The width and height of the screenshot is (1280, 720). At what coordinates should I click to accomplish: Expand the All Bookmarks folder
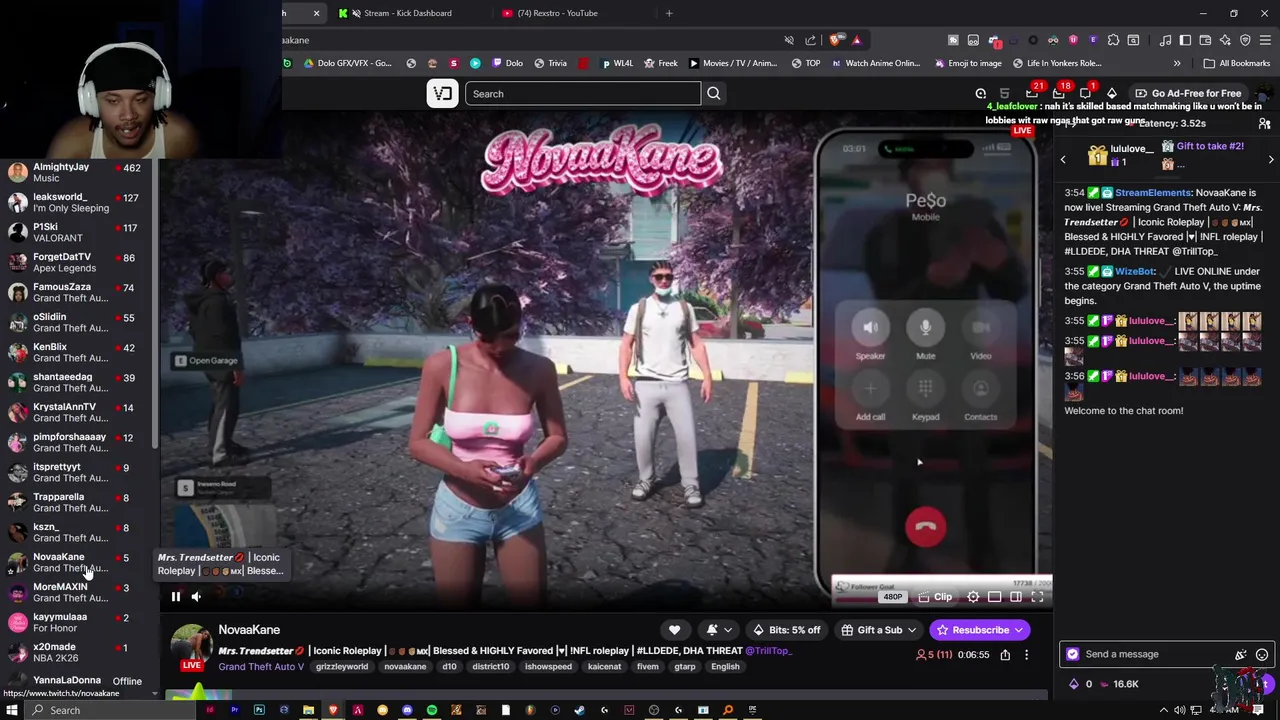pyautogui.click(x=1237, y=63)
